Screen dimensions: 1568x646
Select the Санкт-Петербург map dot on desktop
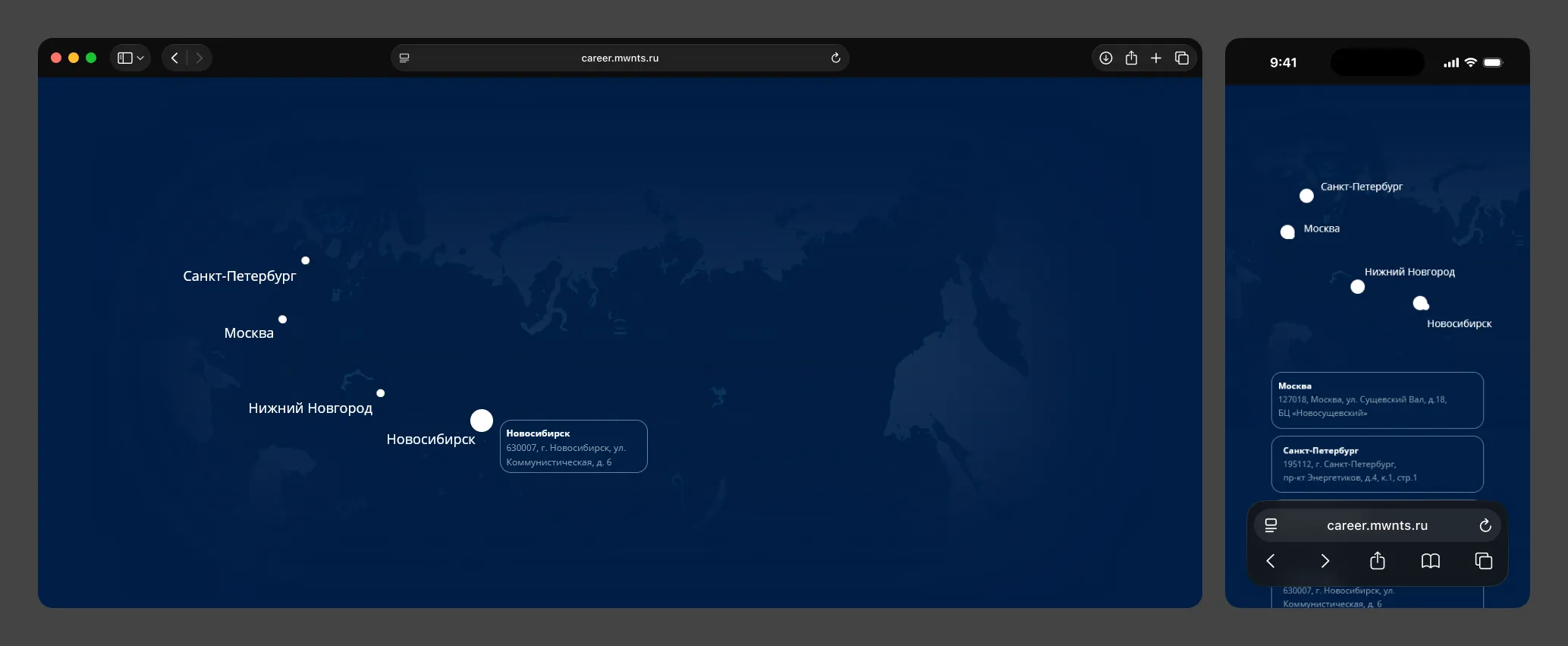coord(306,260)
